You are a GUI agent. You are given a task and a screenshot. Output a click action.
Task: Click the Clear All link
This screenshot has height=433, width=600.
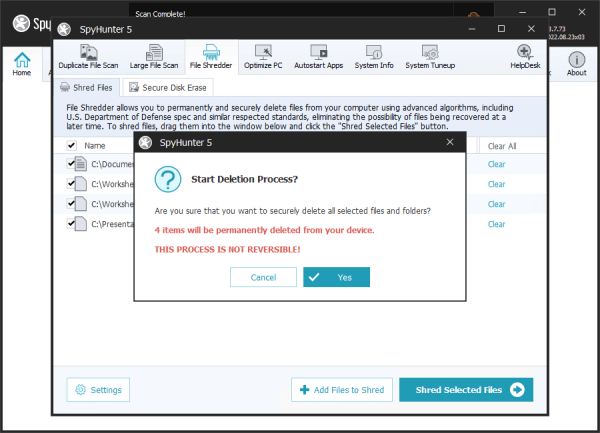[x=501, y=146]
